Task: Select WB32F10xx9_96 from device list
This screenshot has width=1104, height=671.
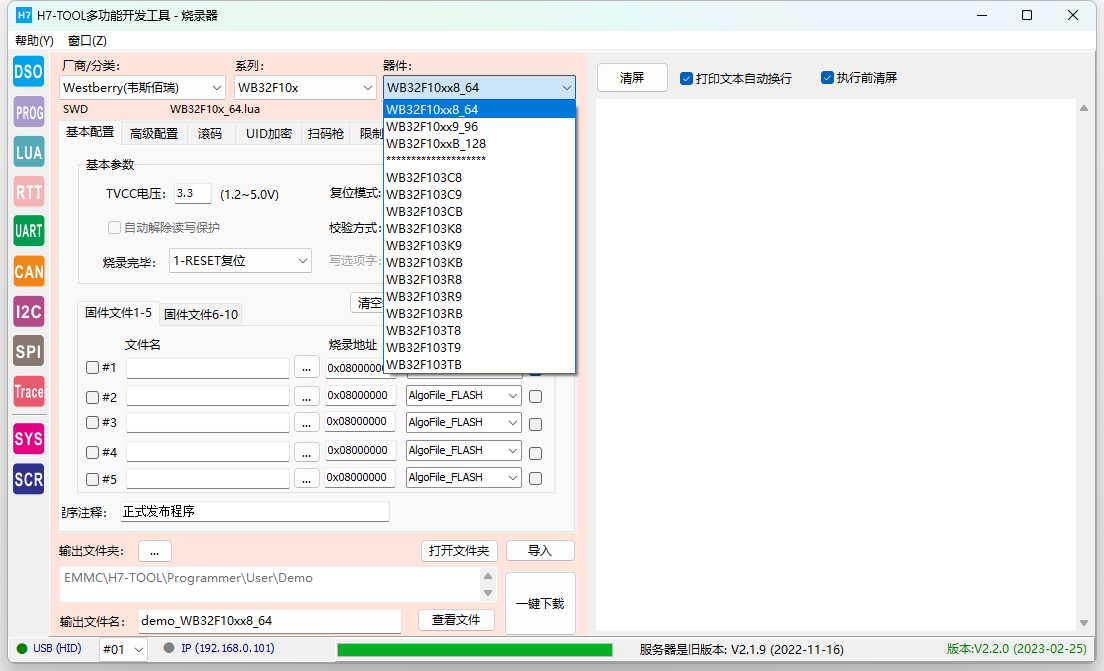Action: click(x=479, y=127)
